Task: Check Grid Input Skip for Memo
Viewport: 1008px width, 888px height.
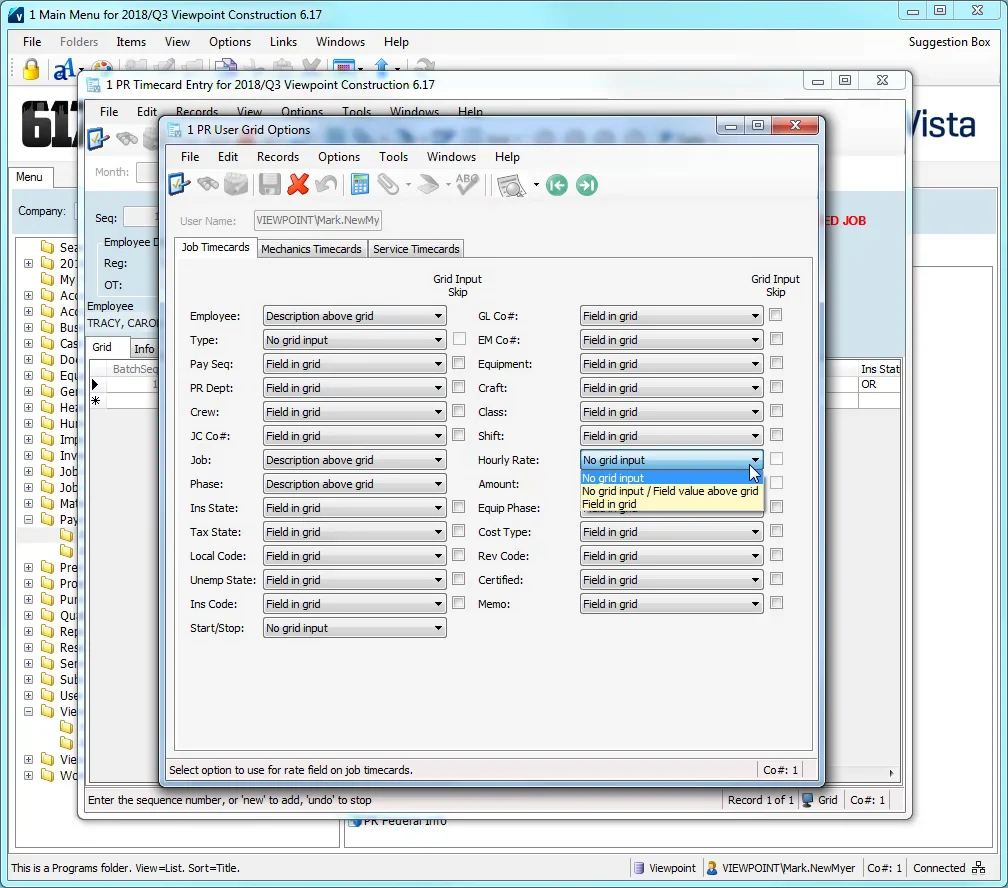Action: (776, 603)
